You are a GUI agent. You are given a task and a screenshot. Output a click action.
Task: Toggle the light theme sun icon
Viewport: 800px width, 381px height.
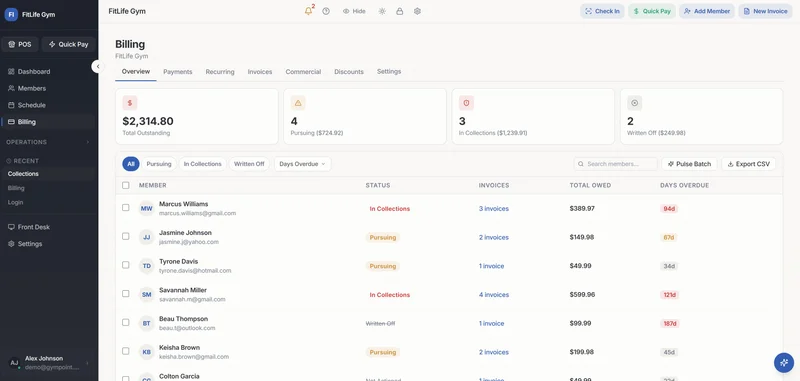pyautogui.click(x=382, y=11)
